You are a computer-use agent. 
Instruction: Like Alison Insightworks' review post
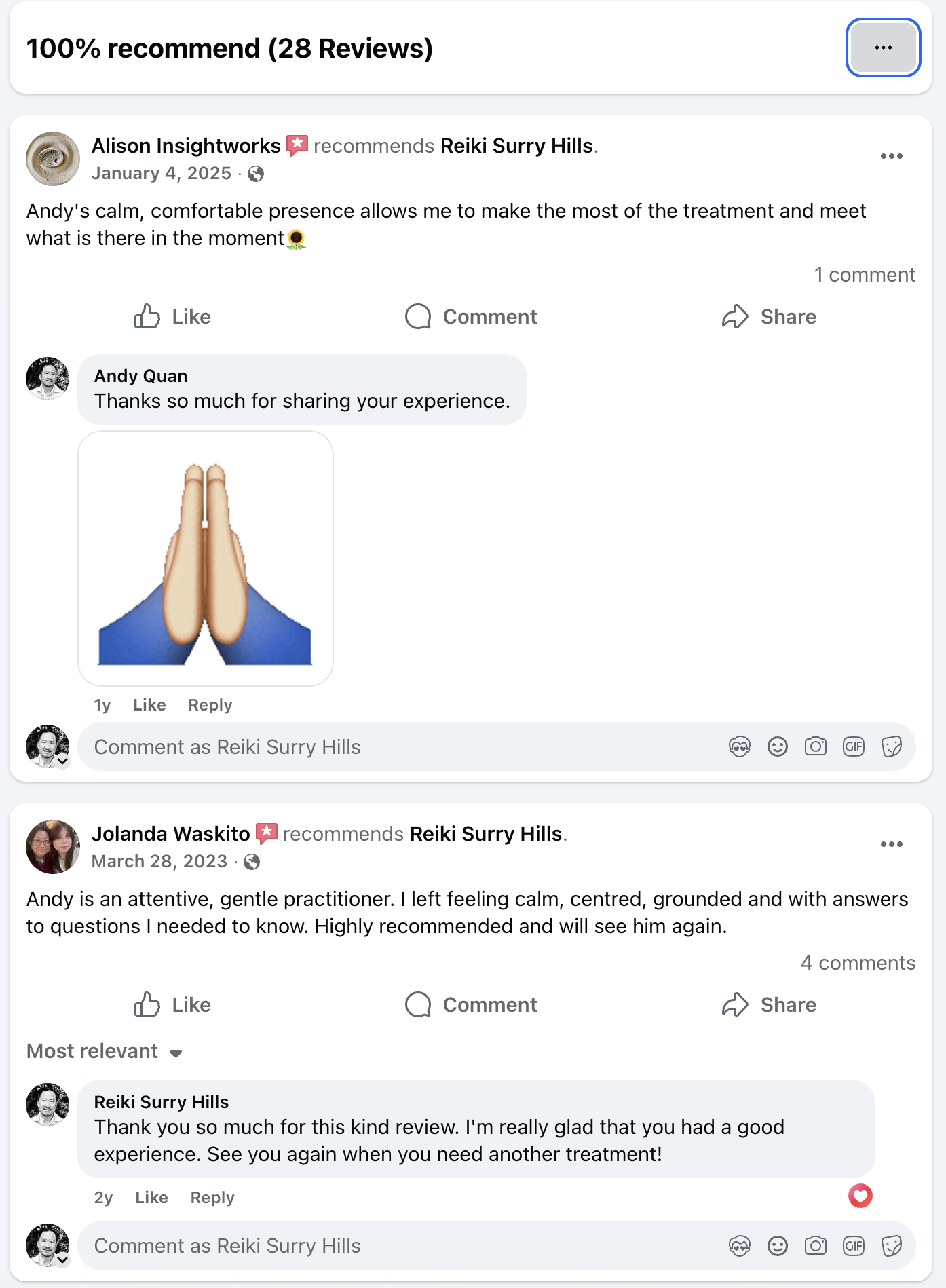click(x=172, y=317)
